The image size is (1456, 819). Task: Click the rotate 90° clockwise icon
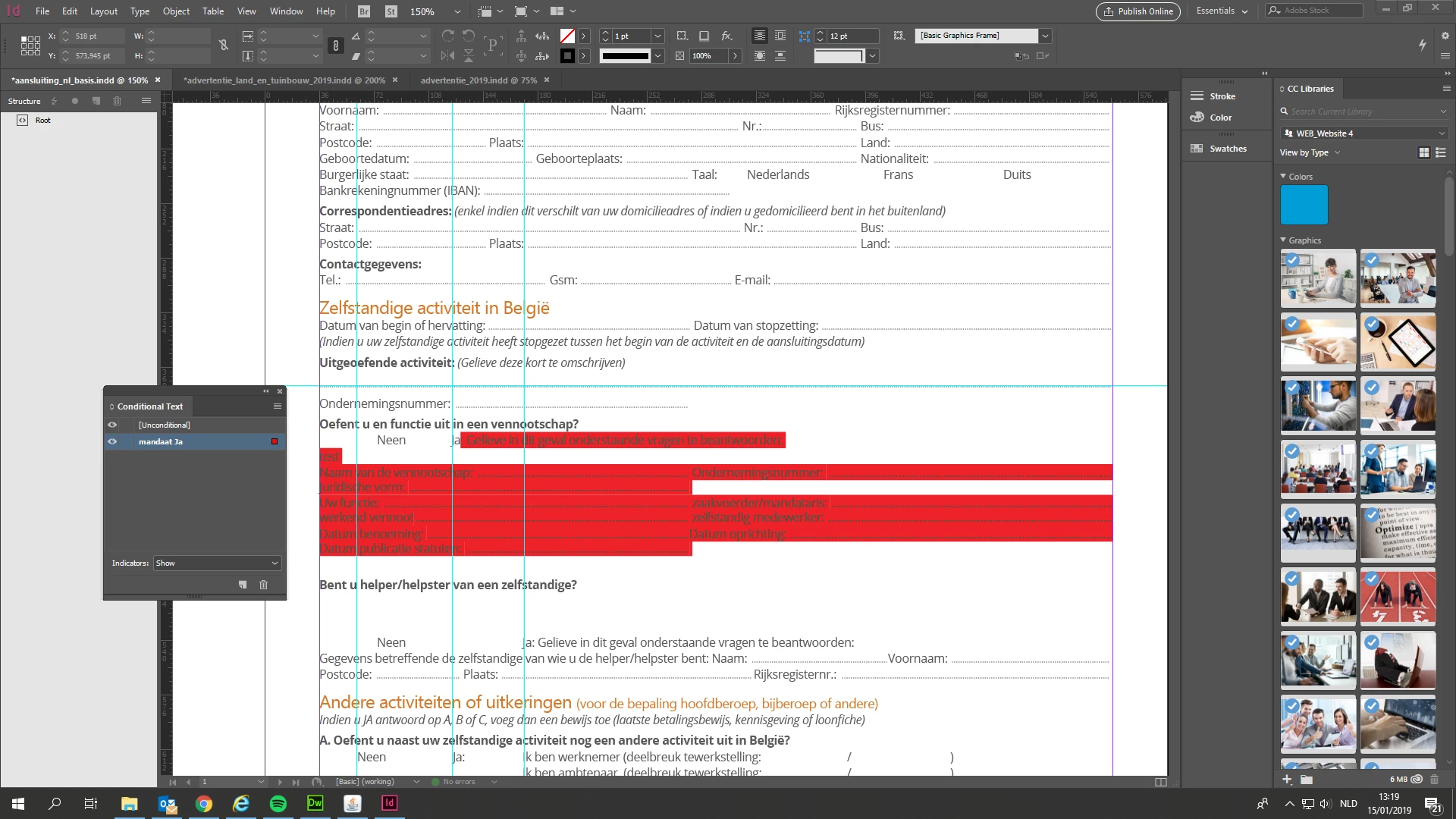(448, 36)
